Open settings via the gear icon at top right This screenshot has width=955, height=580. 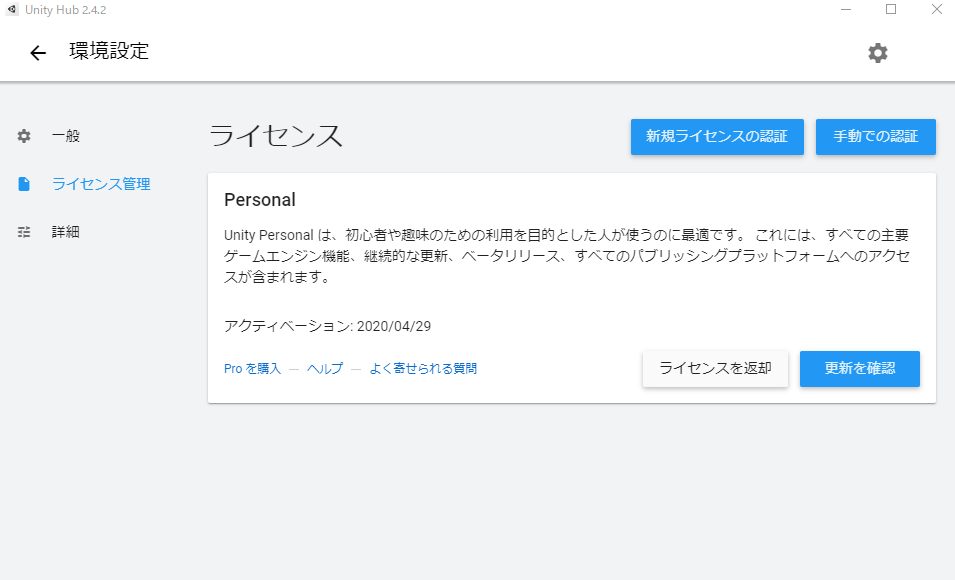(x=878, y=53)
